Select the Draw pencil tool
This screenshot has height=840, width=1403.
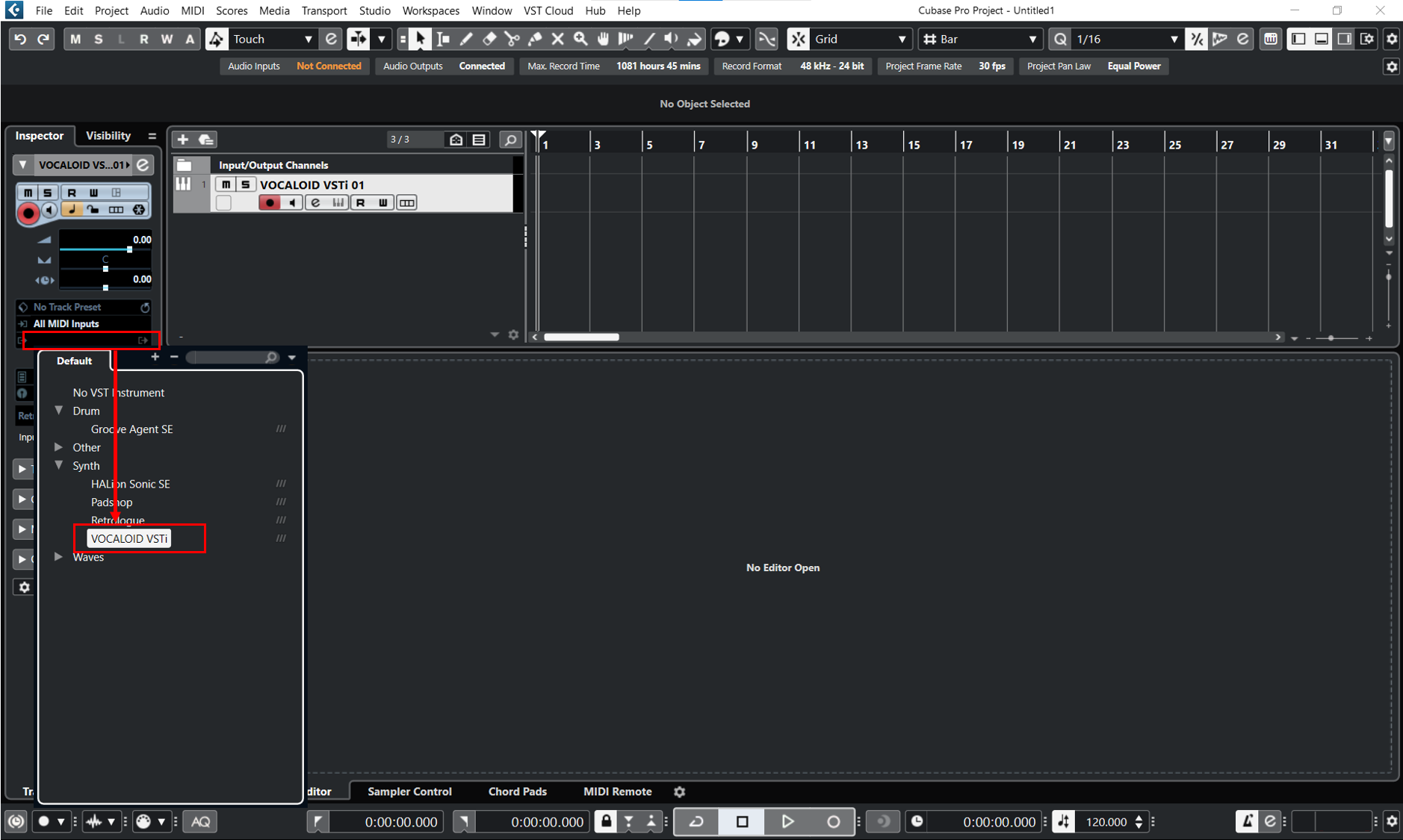click(x=466, y=39)
